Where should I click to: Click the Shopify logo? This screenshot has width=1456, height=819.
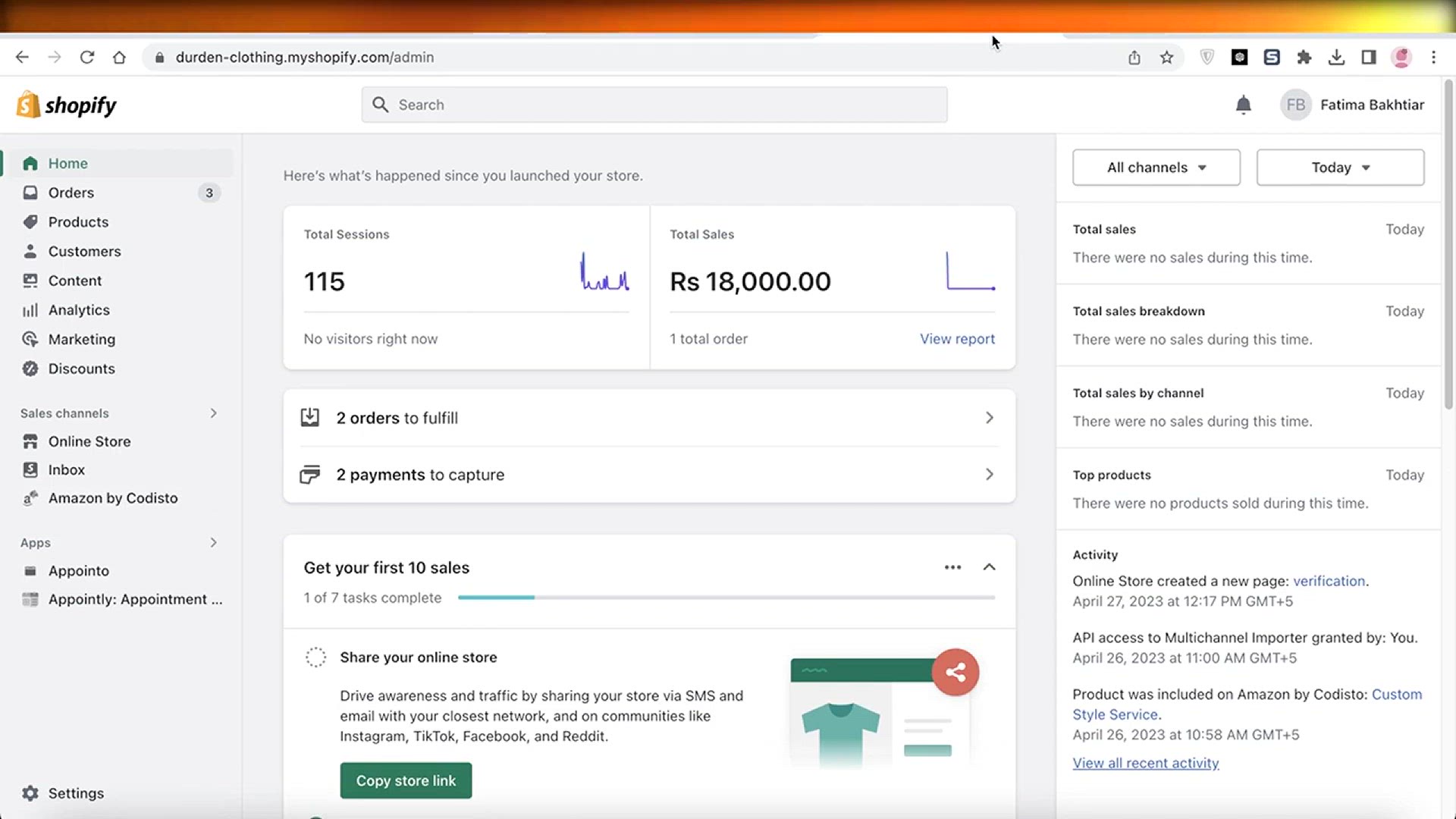67,105
